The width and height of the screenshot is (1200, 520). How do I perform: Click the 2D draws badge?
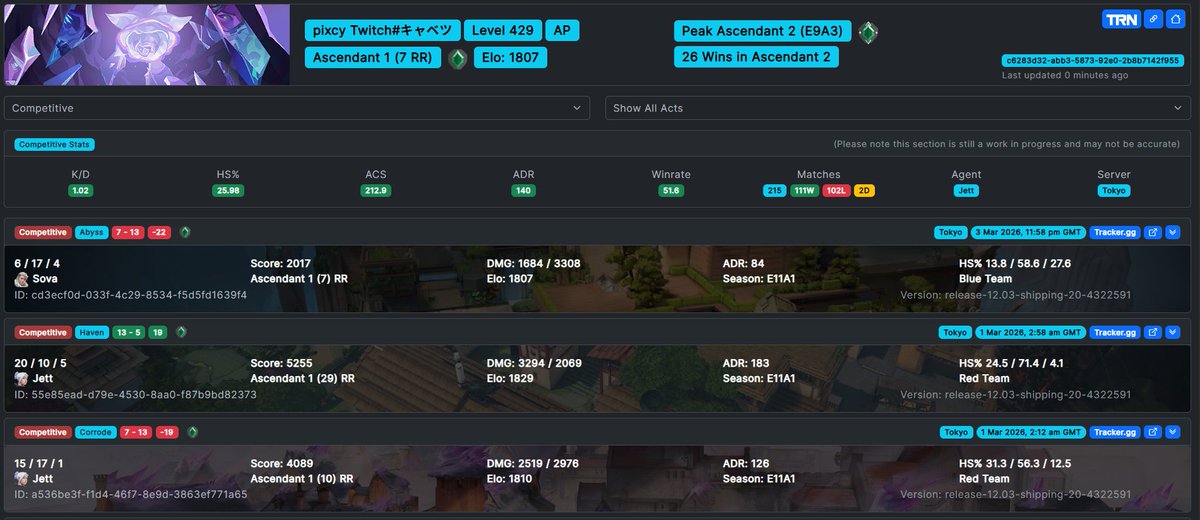(x=865, y=190)
